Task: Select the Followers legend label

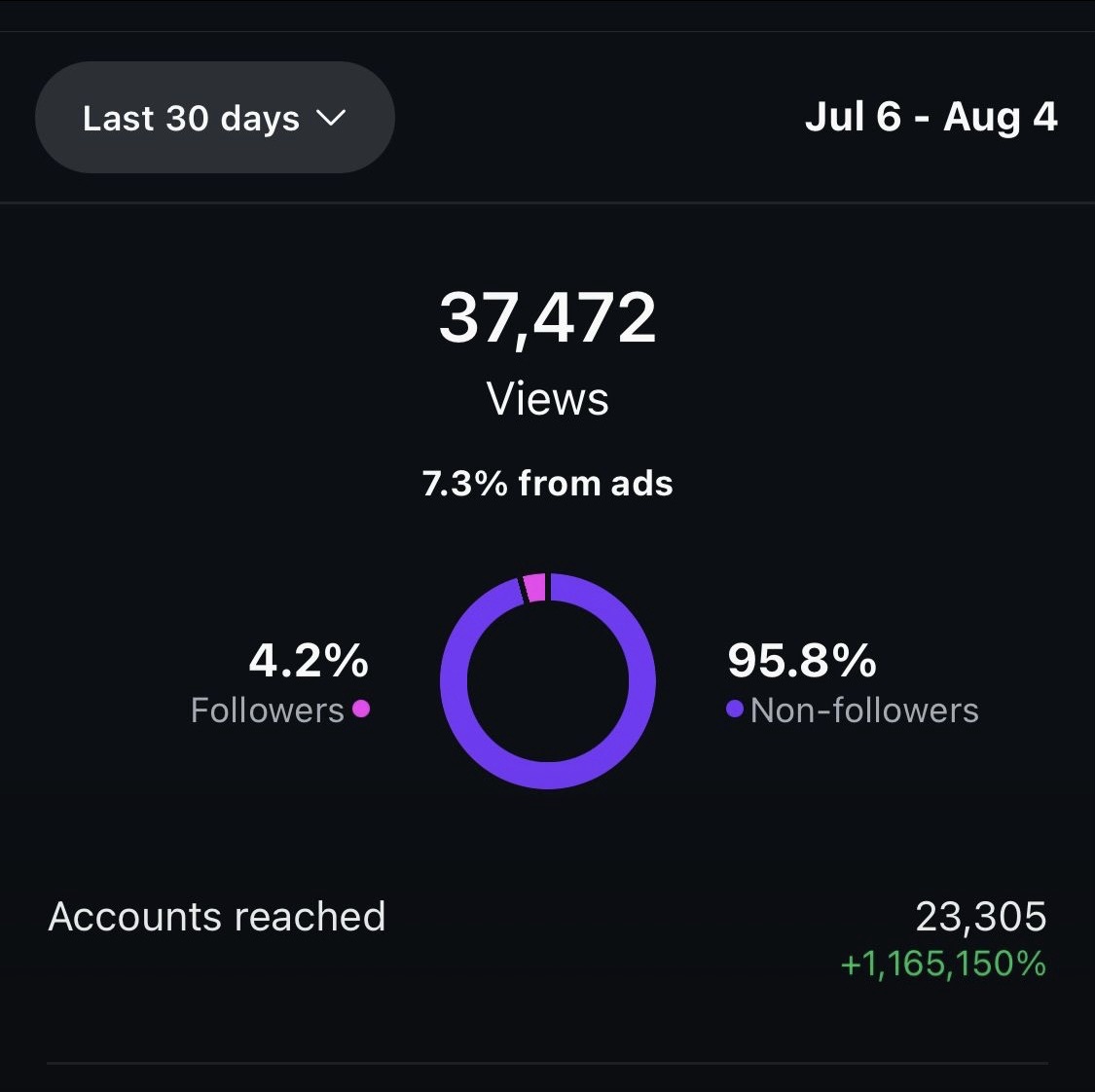Action: (x=268, y=710)
